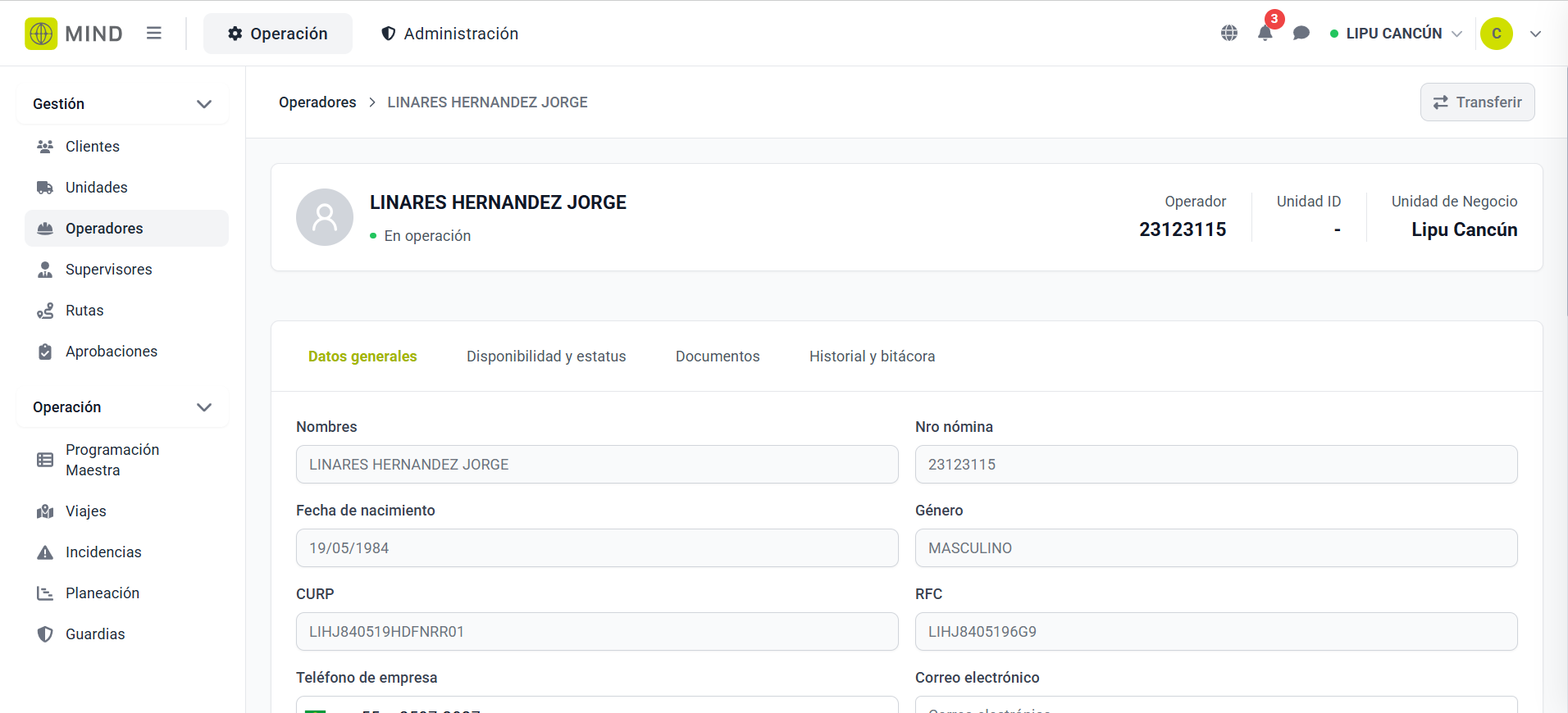1568x713 pixels.
Task: Click the Lipu Cancún business unit value
Action: point(1464,229)
